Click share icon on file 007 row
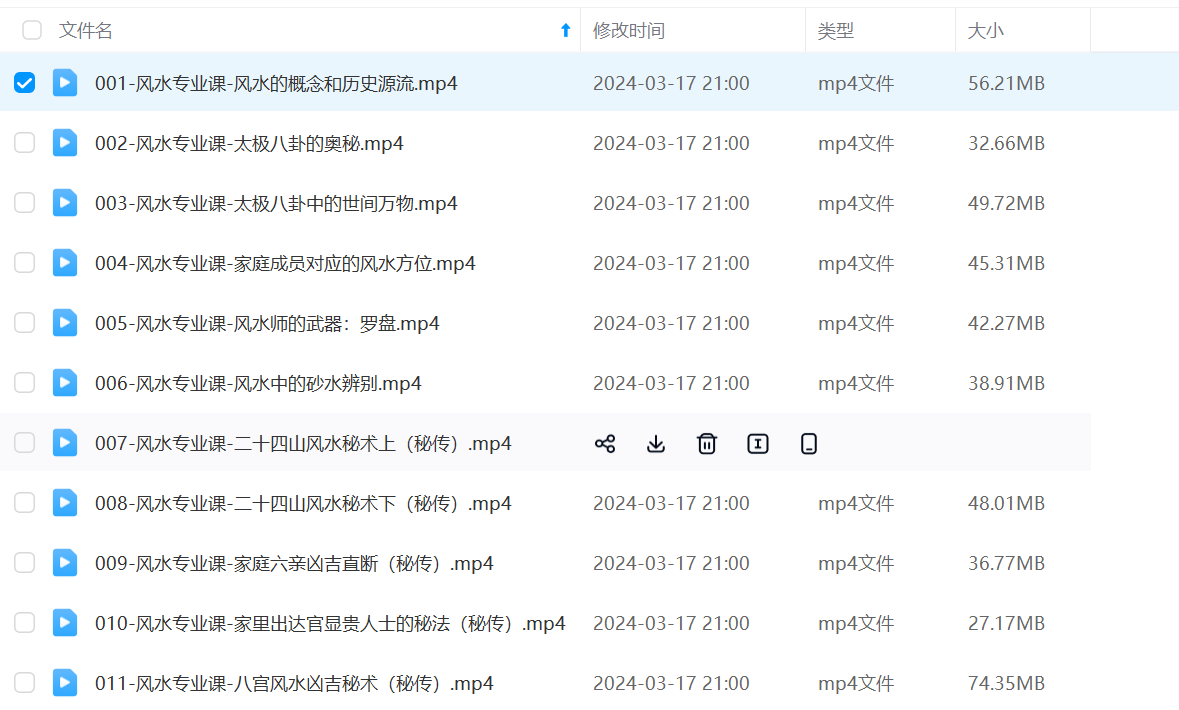The height and width of the screenshot is (710, 1179). point(605,444)
